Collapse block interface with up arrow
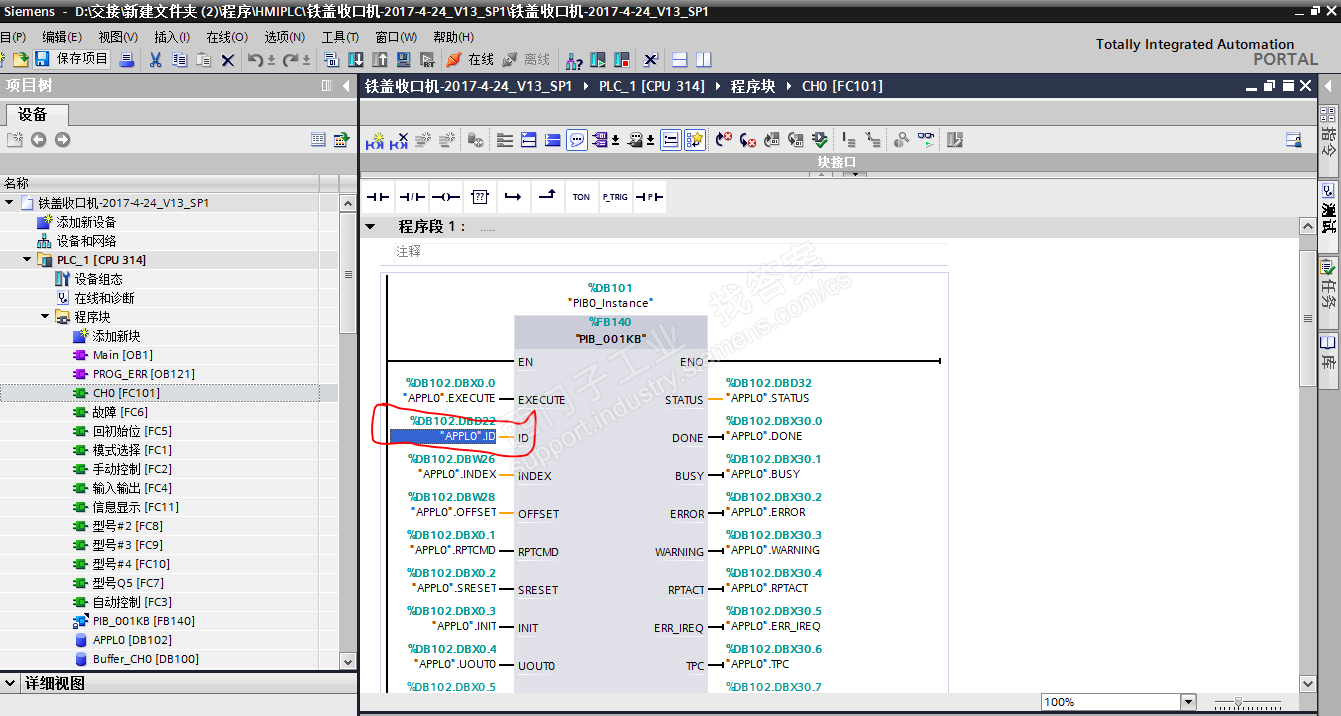Image resolution: width=1341 pixels, height=716 pixels. click(820, 174)
